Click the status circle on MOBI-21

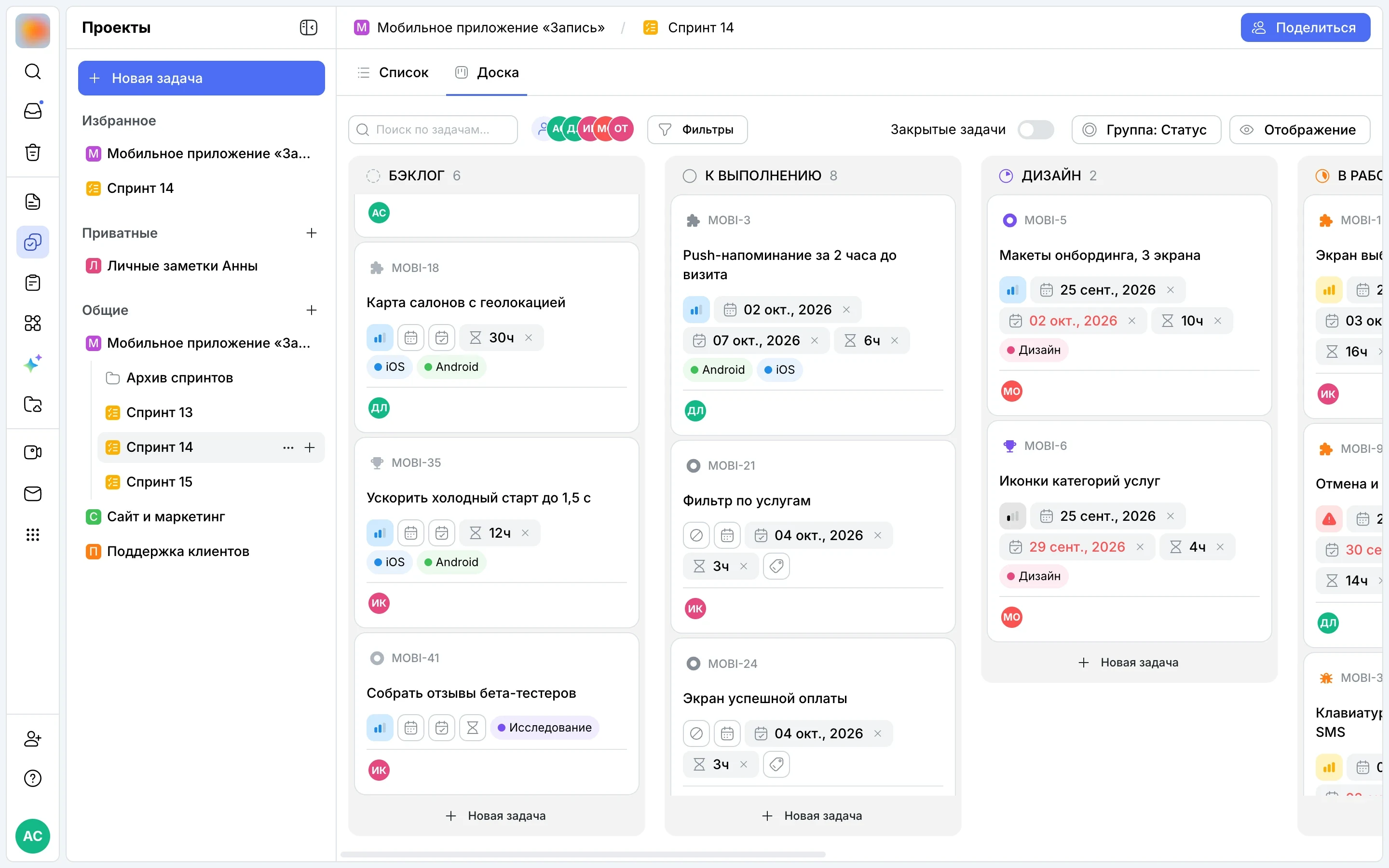[x=694, y=465]
